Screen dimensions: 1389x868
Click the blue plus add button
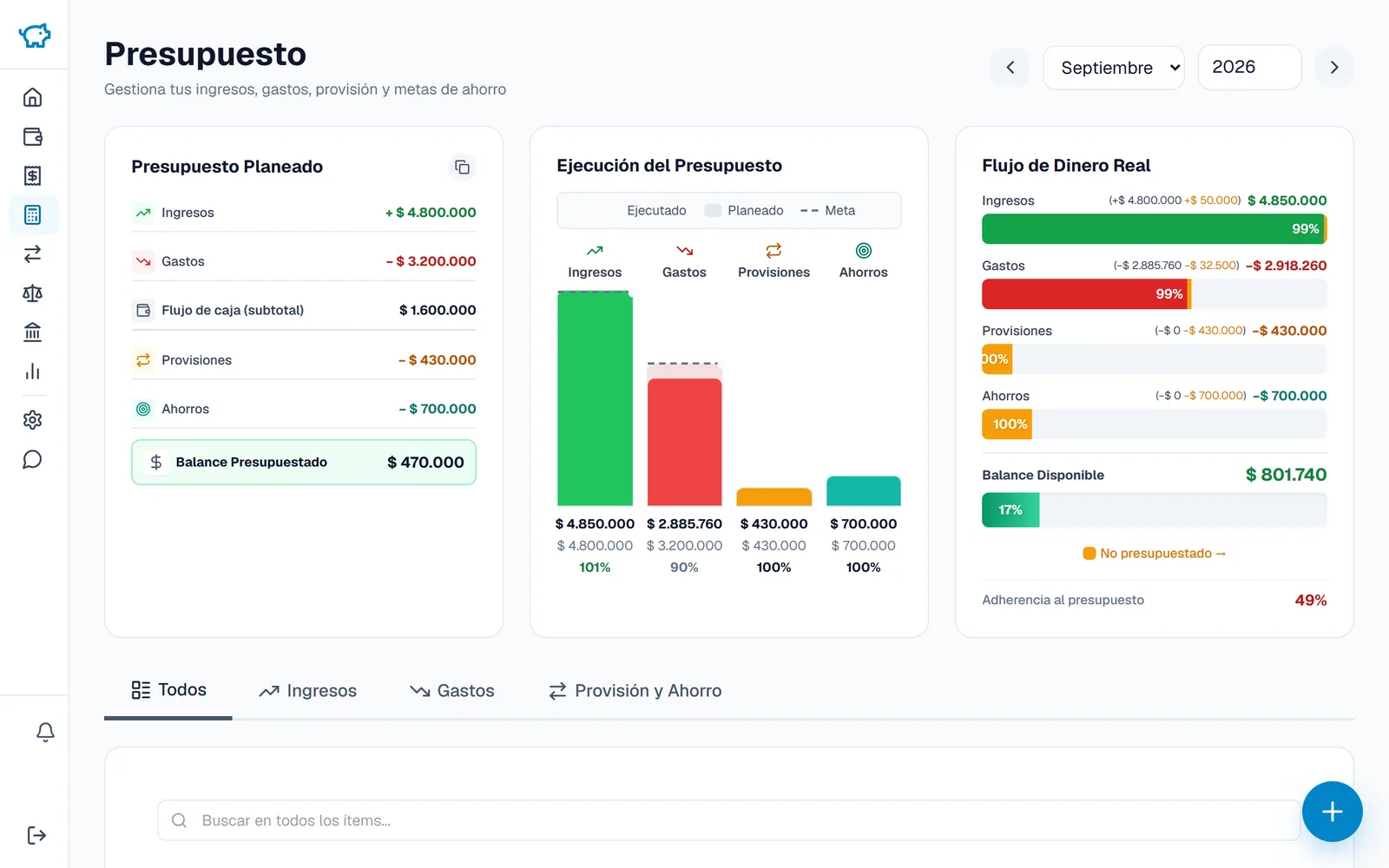pyautogui.click(x=1332, y=812)
